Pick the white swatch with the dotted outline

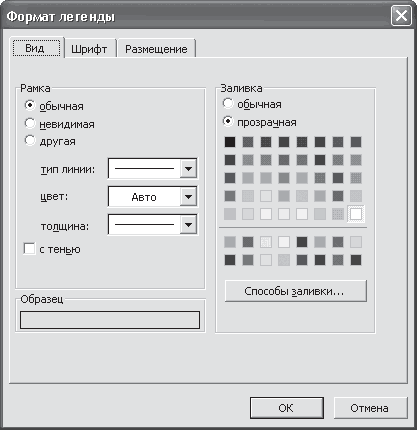[356, 214]
